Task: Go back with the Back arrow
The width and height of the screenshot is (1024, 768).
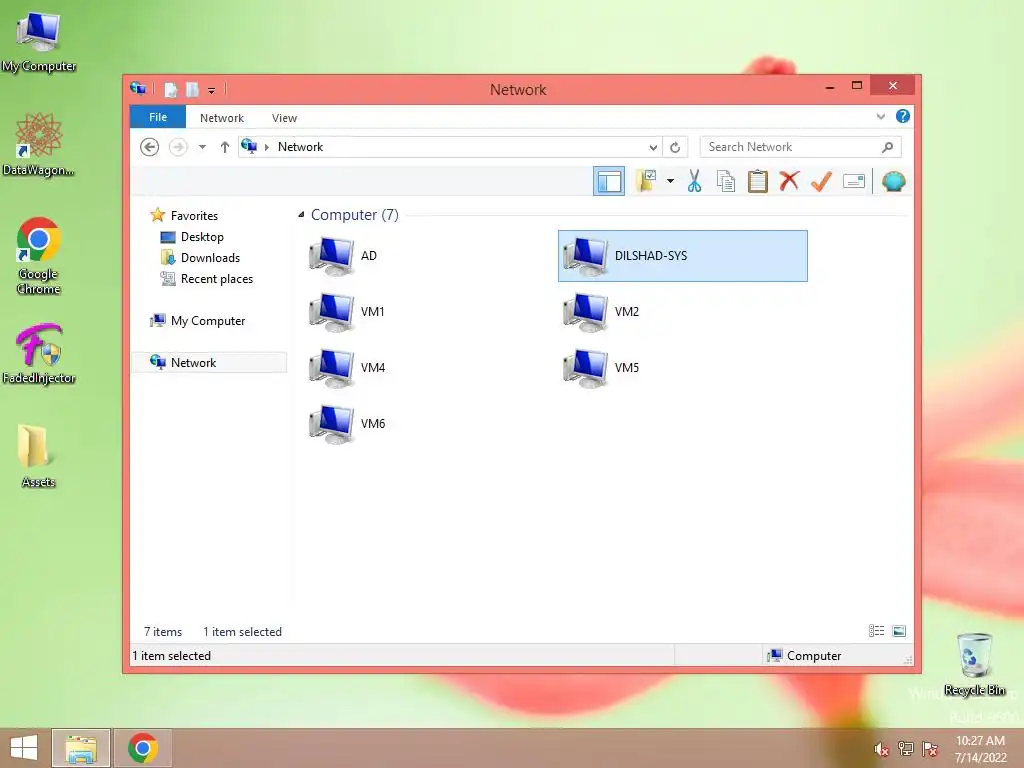Action: [x=150, y=147]
